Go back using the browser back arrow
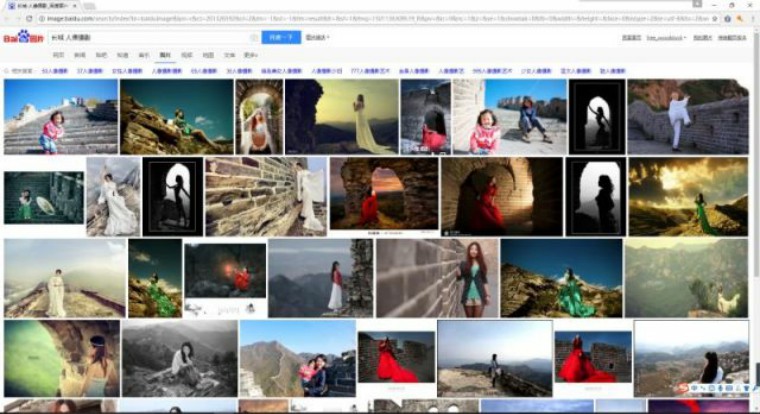 (7, 18)
